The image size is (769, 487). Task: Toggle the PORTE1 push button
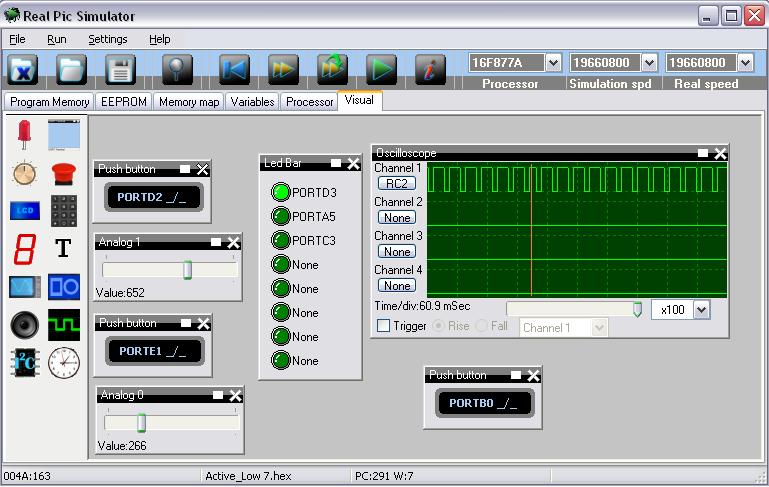[x=154, y=352]
